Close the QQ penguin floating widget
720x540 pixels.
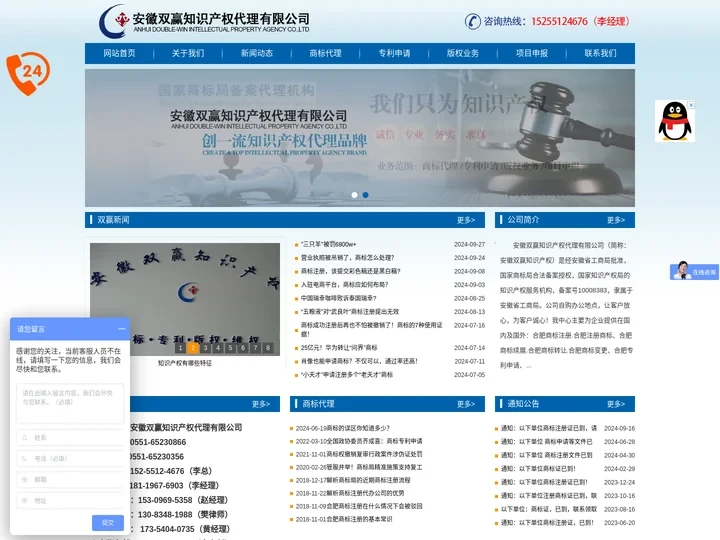point(691,105)
